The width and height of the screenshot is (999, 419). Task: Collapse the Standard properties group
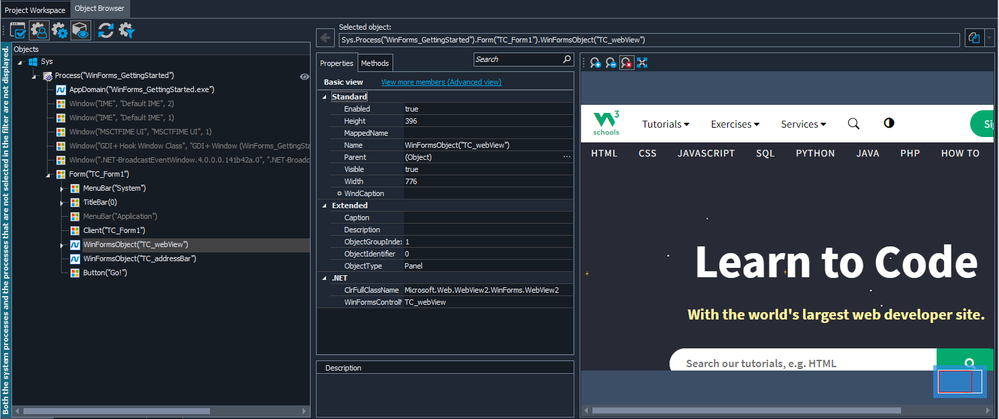tap(323, 96)
